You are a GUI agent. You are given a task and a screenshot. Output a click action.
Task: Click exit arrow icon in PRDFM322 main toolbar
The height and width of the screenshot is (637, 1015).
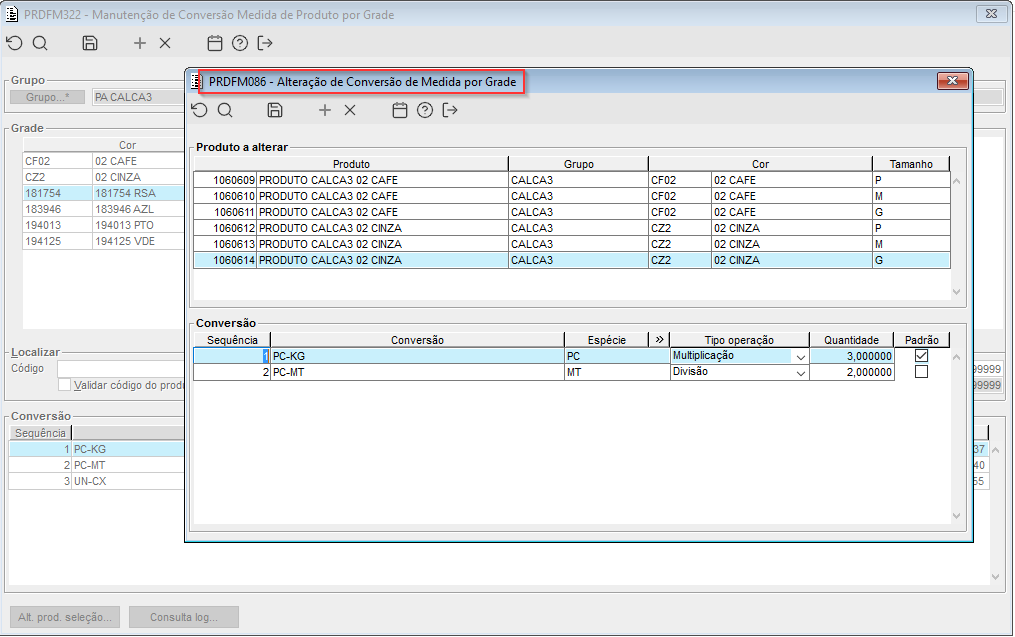tap(265, 43)
